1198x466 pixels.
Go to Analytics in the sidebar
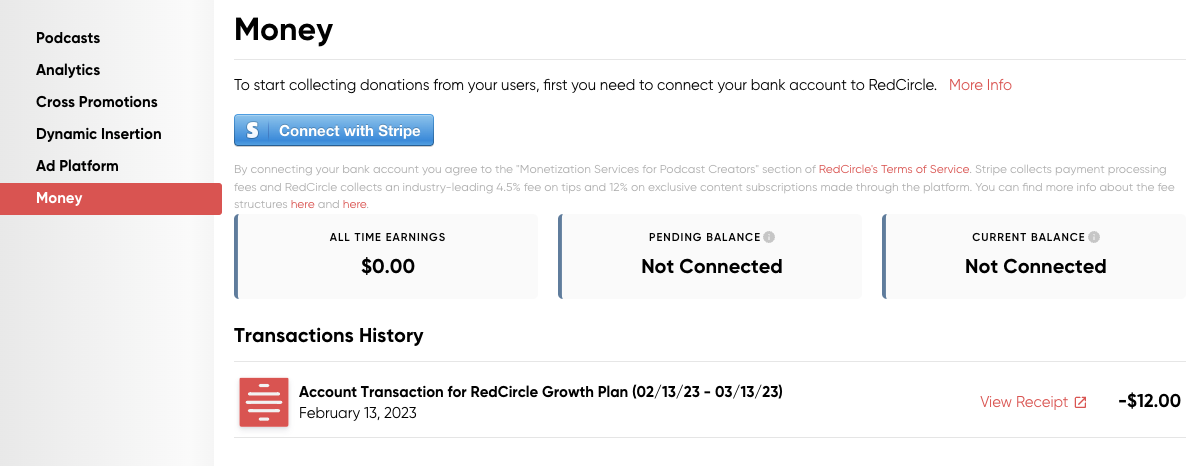[68, 70]
